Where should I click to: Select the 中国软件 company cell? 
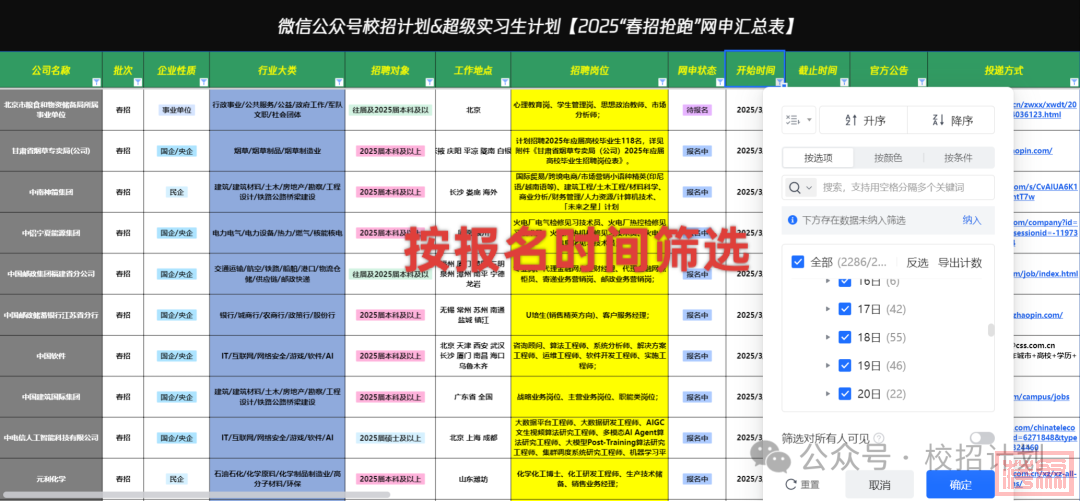[51, 356]
